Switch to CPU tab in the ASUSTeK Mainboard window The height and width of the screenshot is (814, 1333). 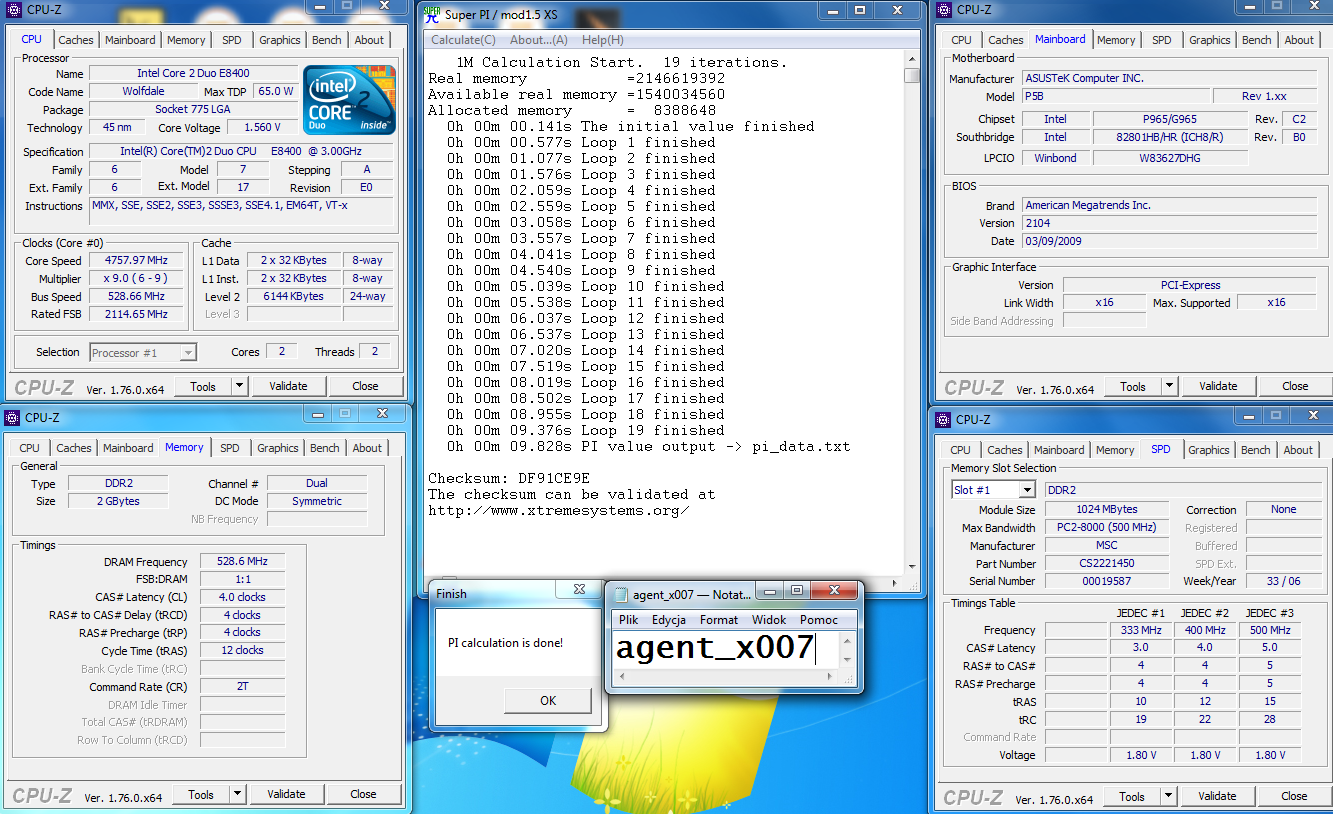coord(961,40)
